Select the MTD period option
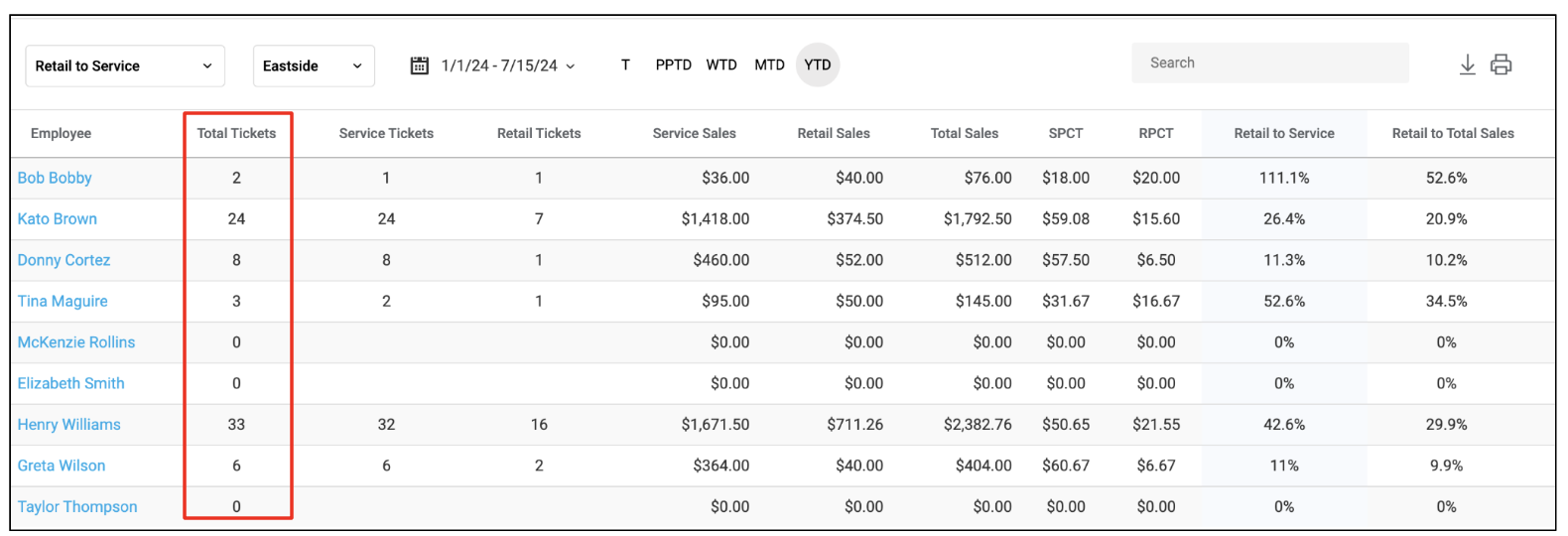The image size is (1568, 536). pyautogui.click(x=769, y=65)
